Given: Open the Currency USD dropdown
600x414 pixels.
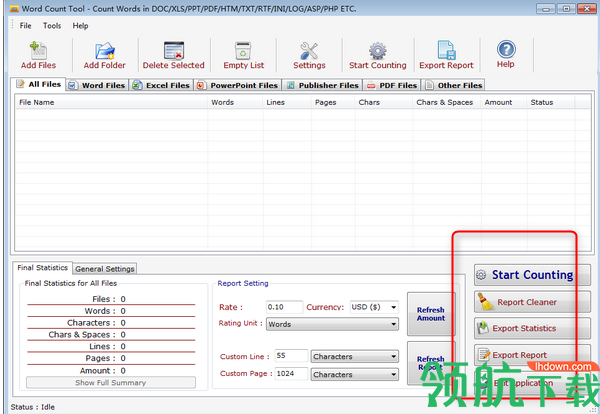Looking at the screenshot, I should 374,307.
